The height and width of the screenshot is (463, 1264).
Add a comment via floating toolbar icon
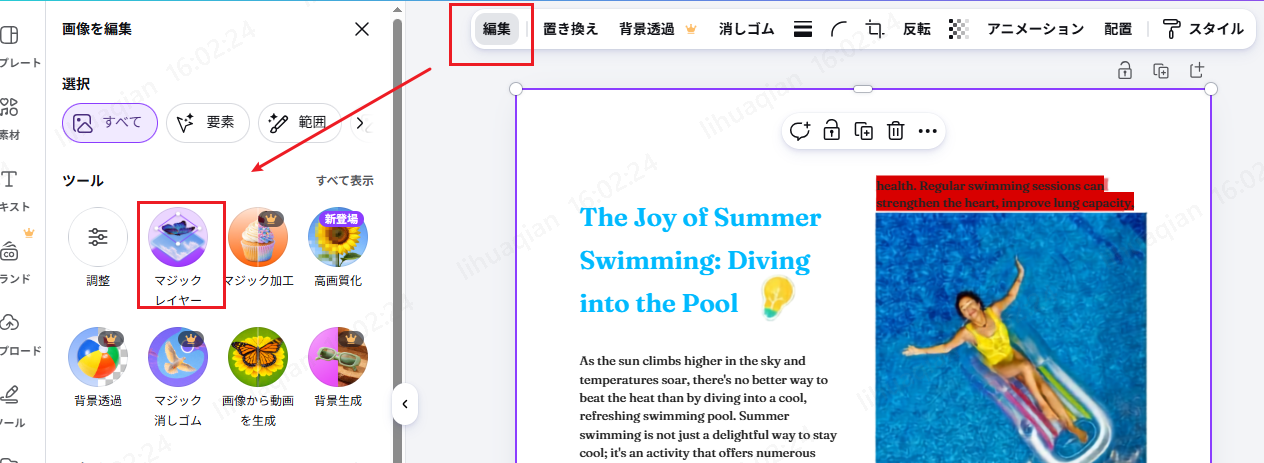pyautogui.click(x=800, y=131)
